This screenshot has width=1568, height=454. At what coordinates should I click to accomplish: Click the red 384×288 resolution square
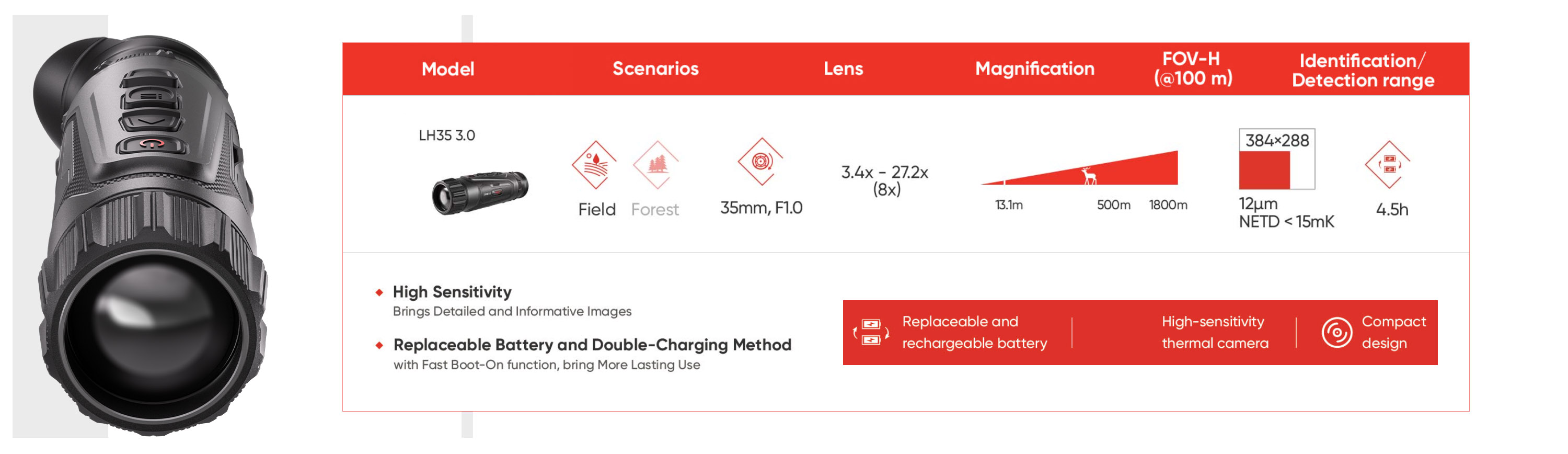(1264, 170)
